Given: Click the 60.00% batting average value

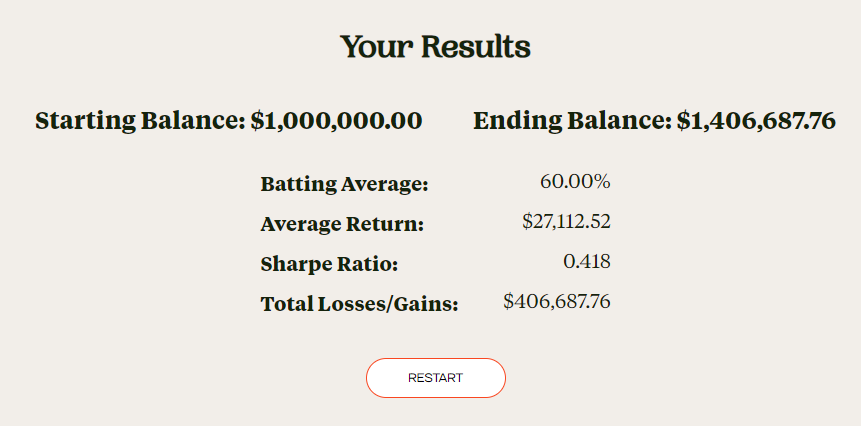Looking at the screenshot, I should click(x=575, y=182).
